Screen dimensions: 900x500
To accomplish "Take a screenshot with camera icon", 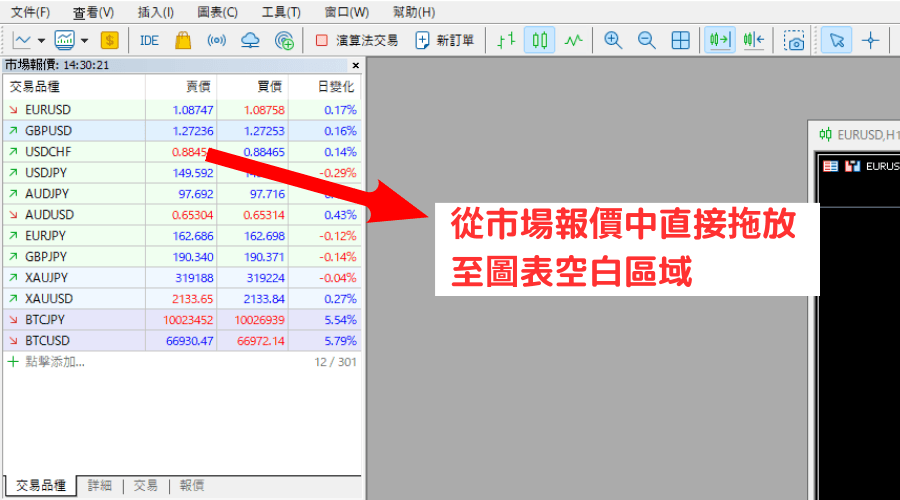I will [794, 41].
